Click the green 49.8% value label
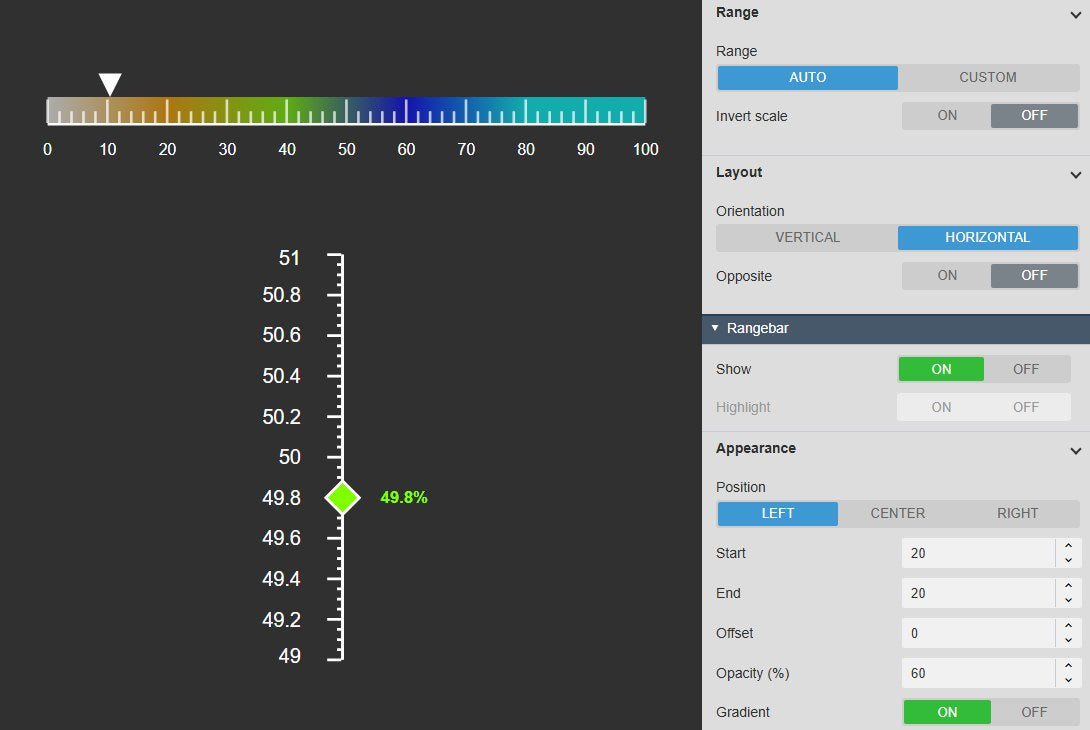Viewport: 1090px width, 730px height. (x=404, y=497)
